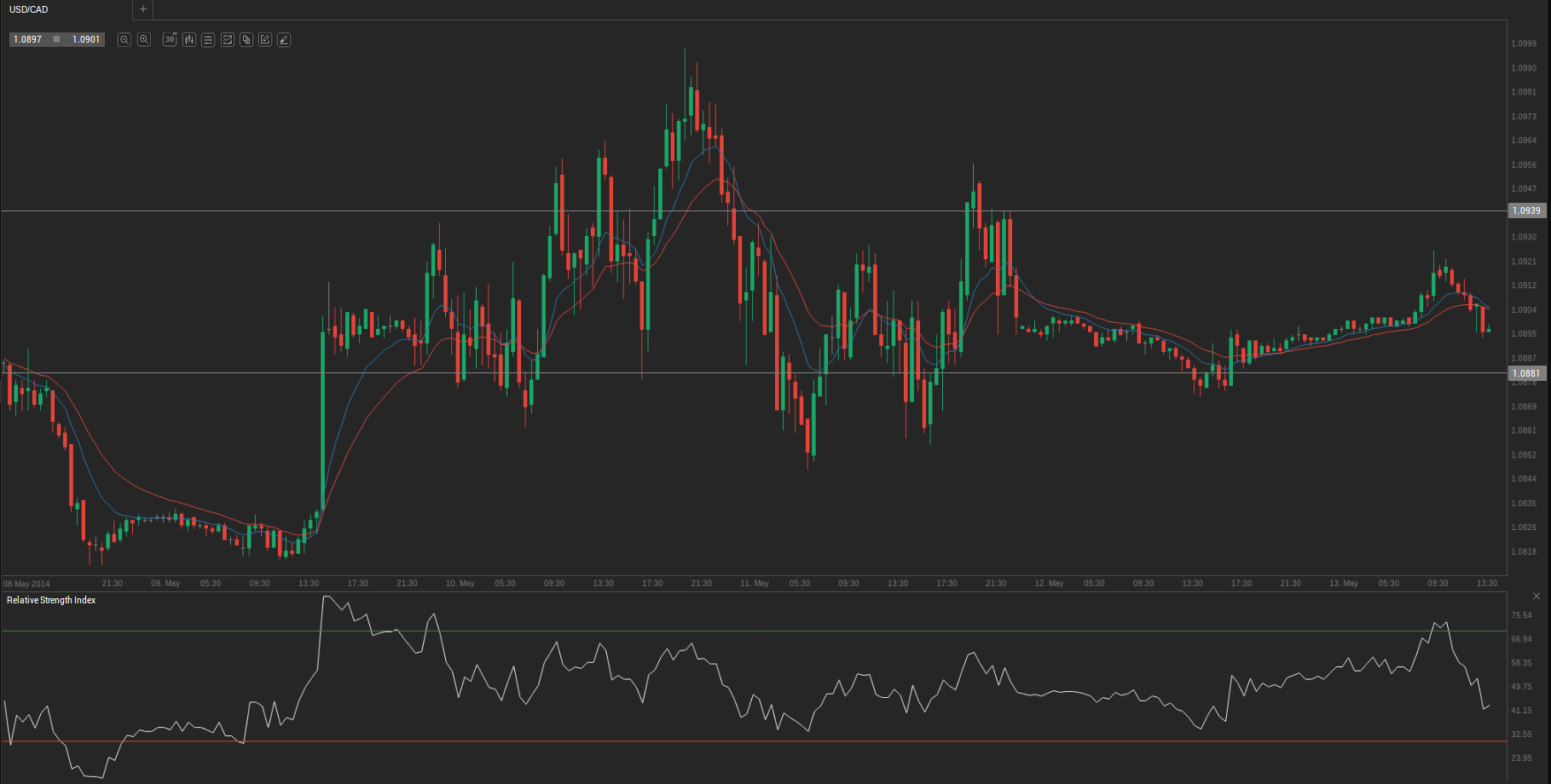Click the Relative Strength Index title
This screenshot has width=1551, height=784.
point(51,601)
